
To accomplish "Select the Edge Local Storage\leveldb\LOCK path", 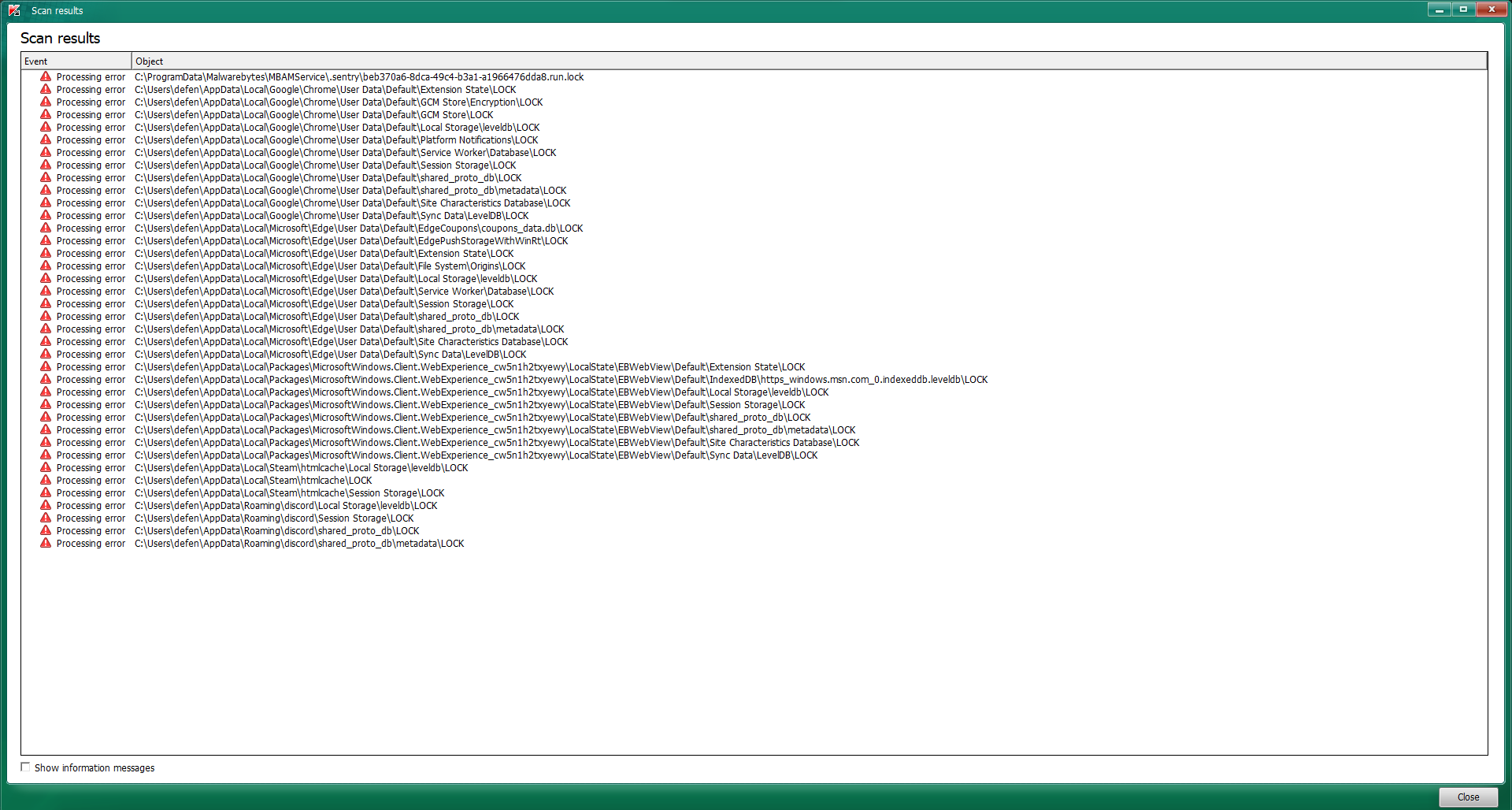I will click(x=335, y=279).
